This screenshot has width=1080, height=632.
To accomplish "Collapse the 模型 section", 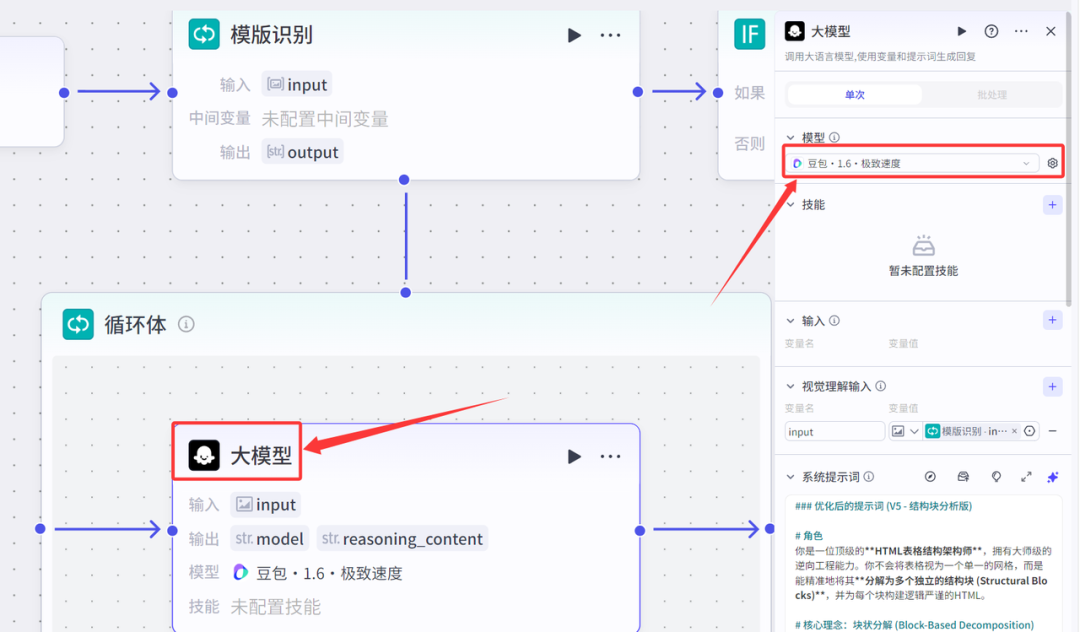I will click(791, 138).
